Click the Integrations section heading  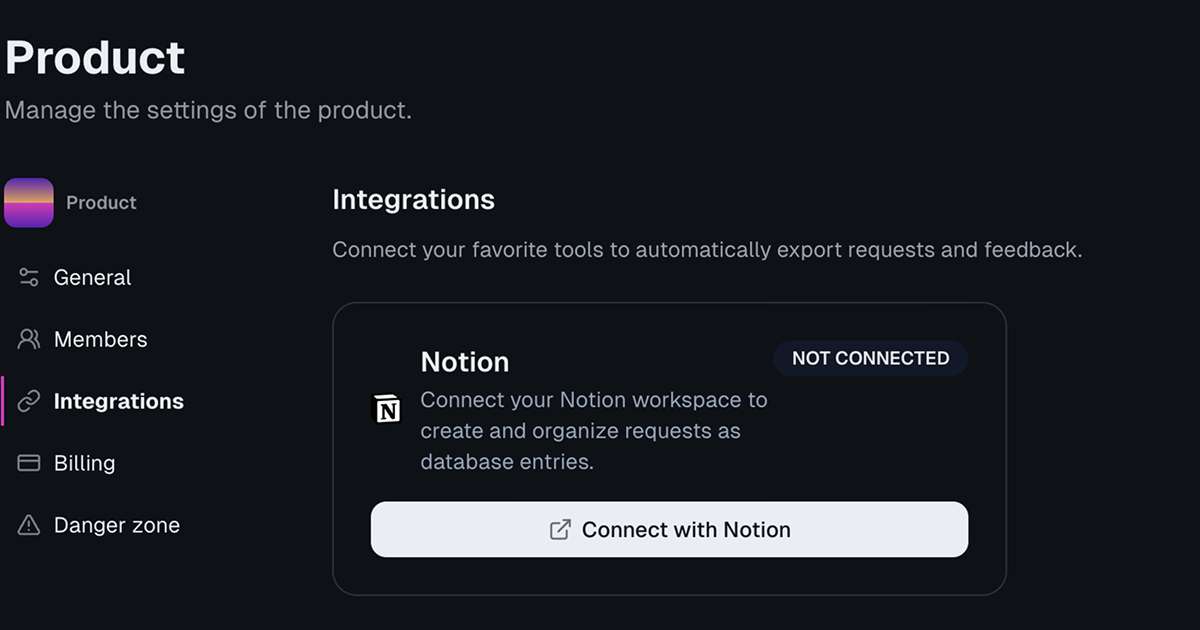413,200
